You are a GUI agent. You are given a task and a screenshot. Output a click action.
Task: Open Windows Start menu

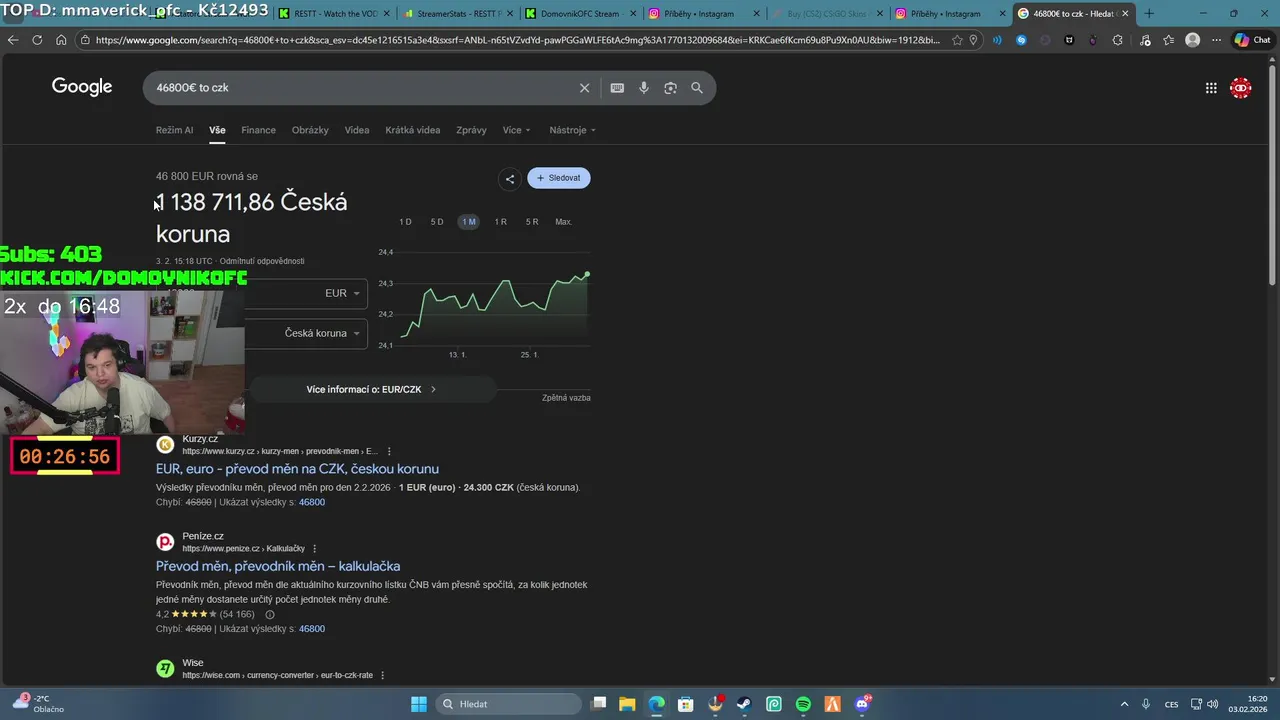pyautogui.click(x=419, y=704)
